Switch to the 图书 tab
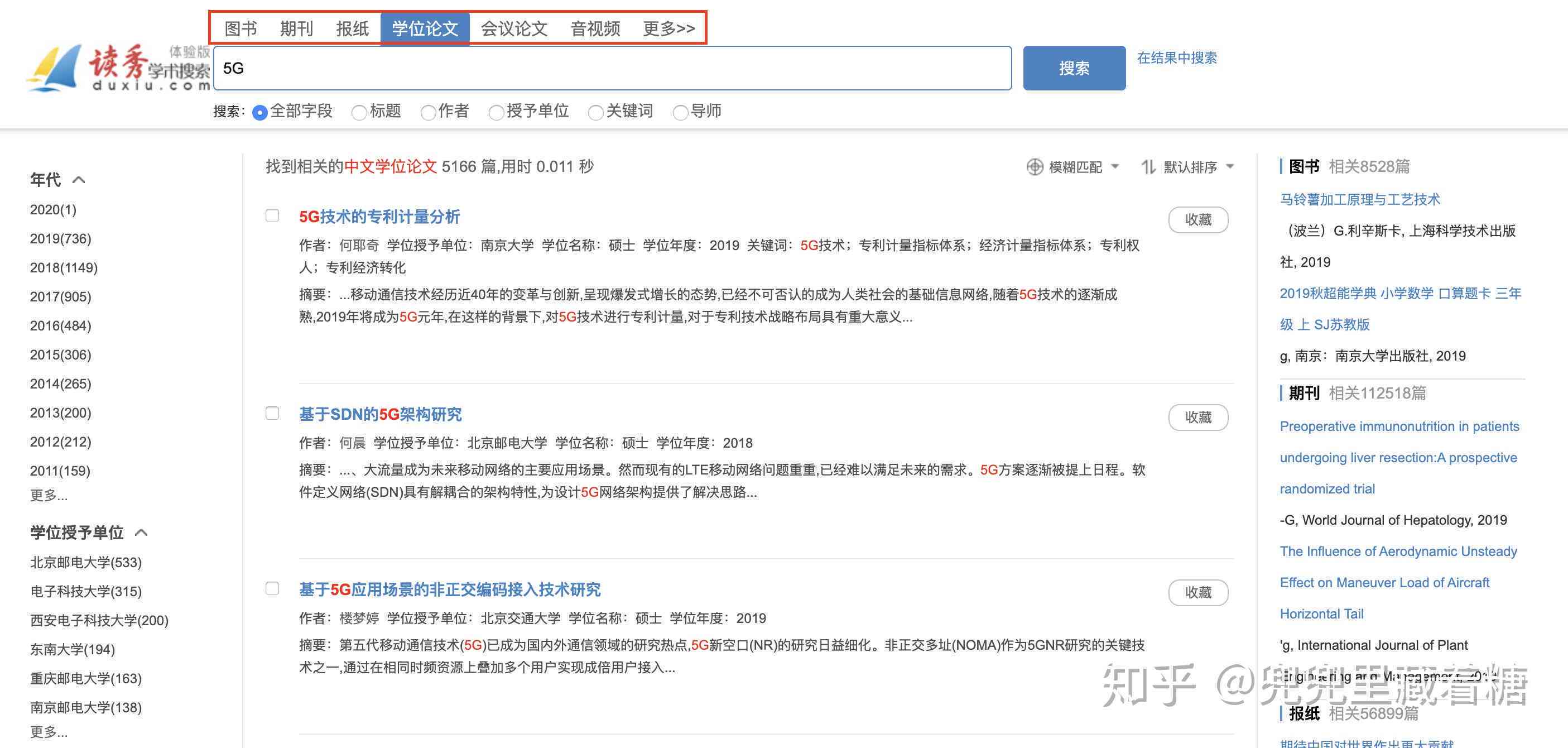Image resolution: width=1568 pixels, height=748 pixels. 241,28
